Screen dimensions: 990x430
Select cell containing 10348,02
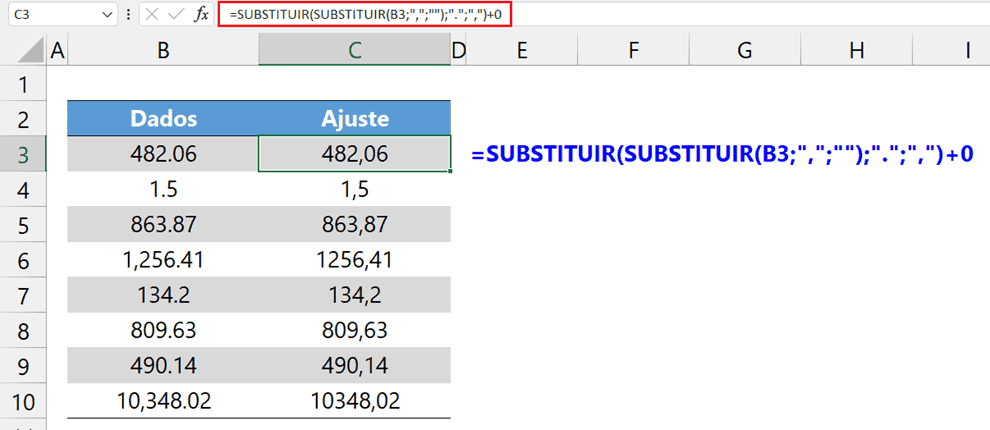pos(355,401)
